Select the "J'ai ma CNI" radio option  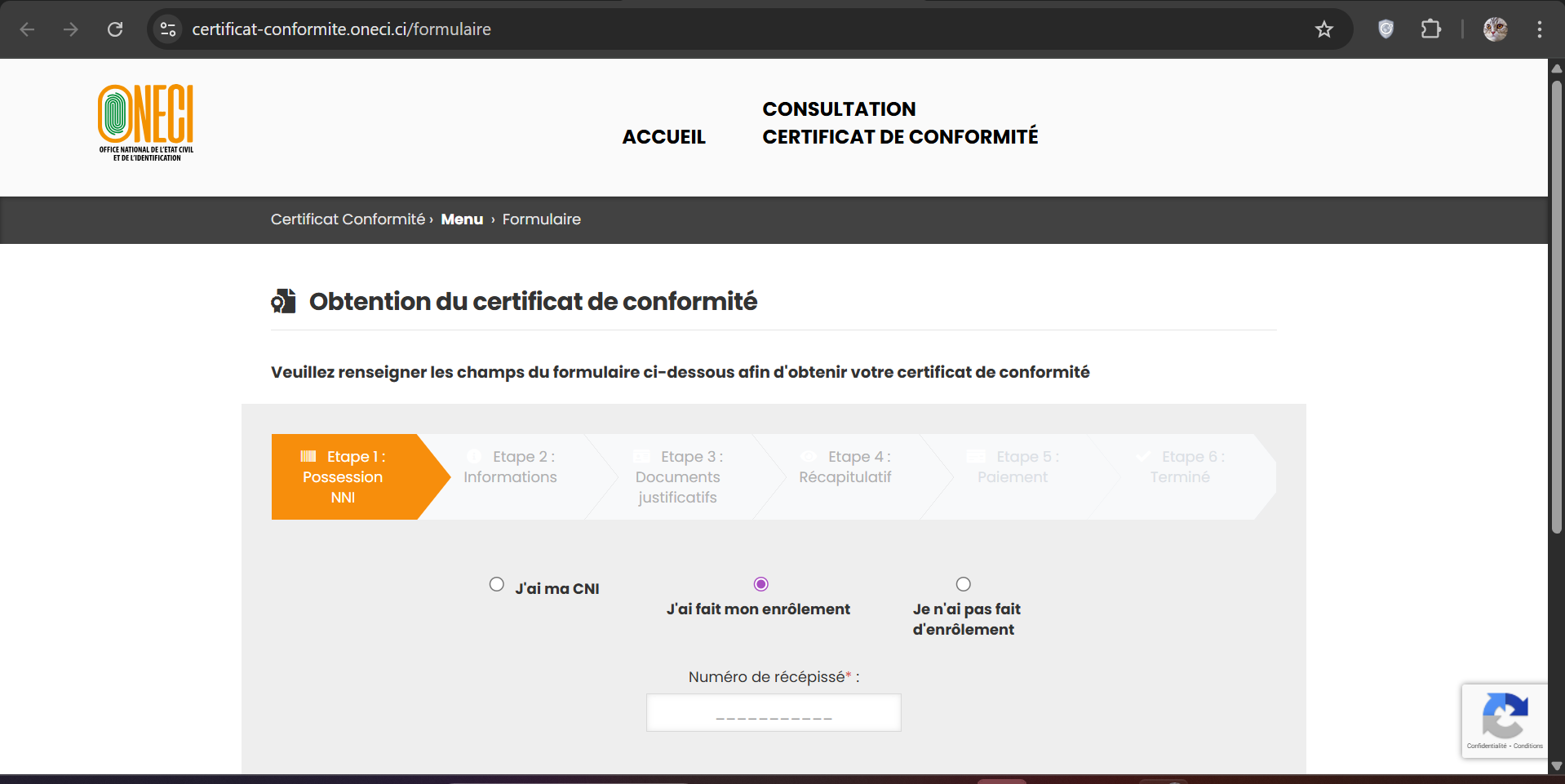pos(497,584)
